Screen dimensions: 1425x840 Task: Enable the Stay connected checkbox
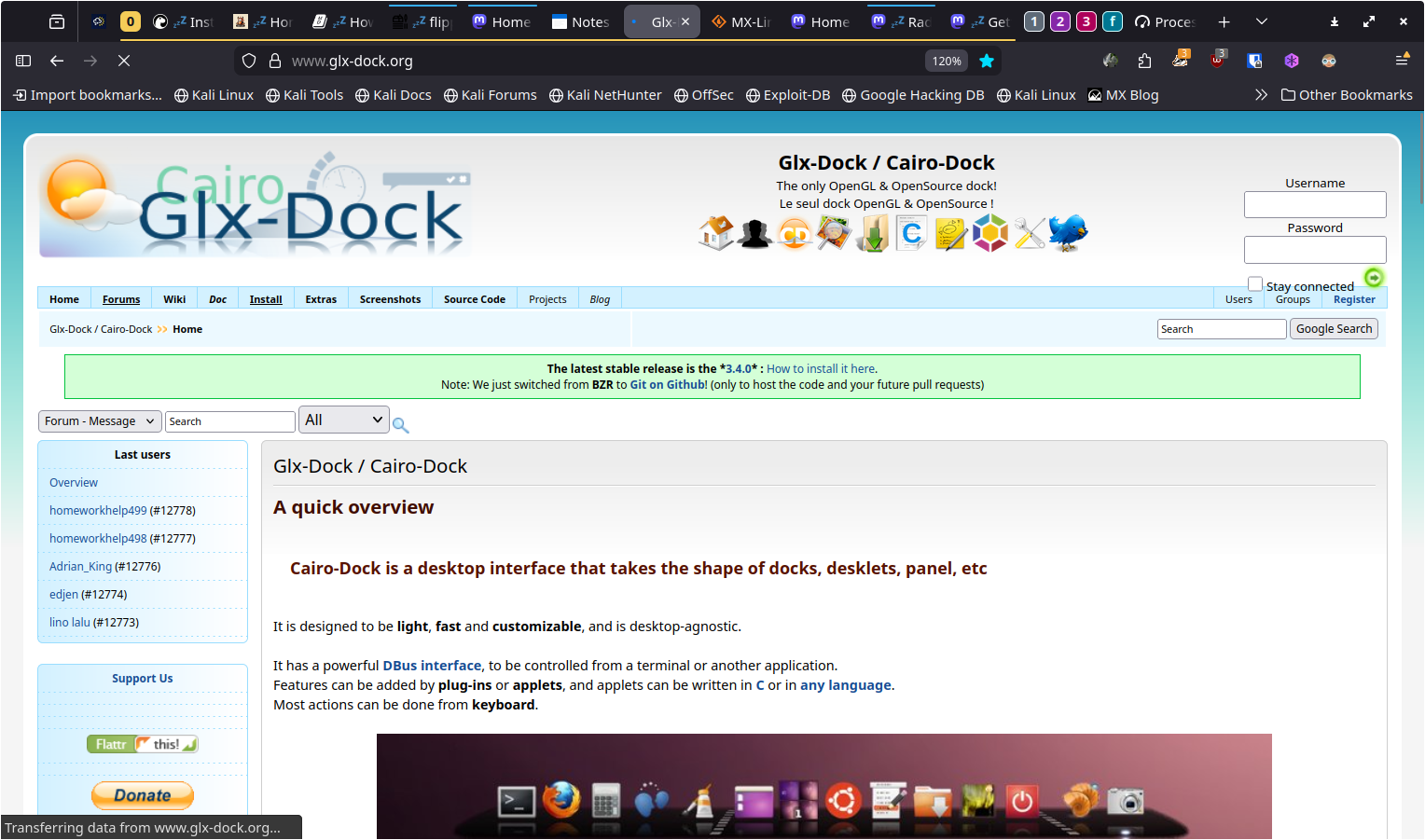tap(1255, 284)
